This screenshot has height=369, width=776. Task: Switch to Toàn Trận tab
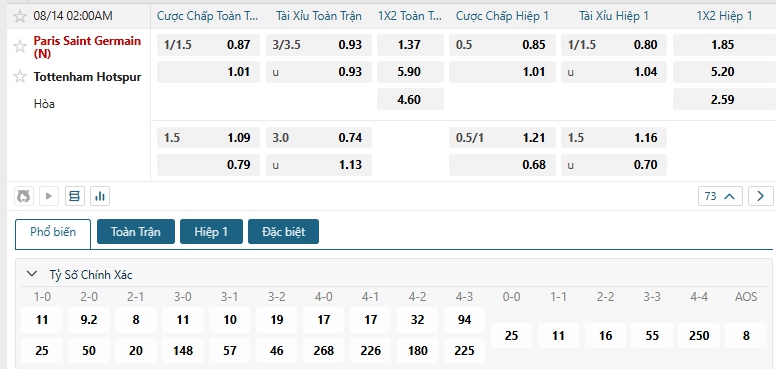click(136, 231)
